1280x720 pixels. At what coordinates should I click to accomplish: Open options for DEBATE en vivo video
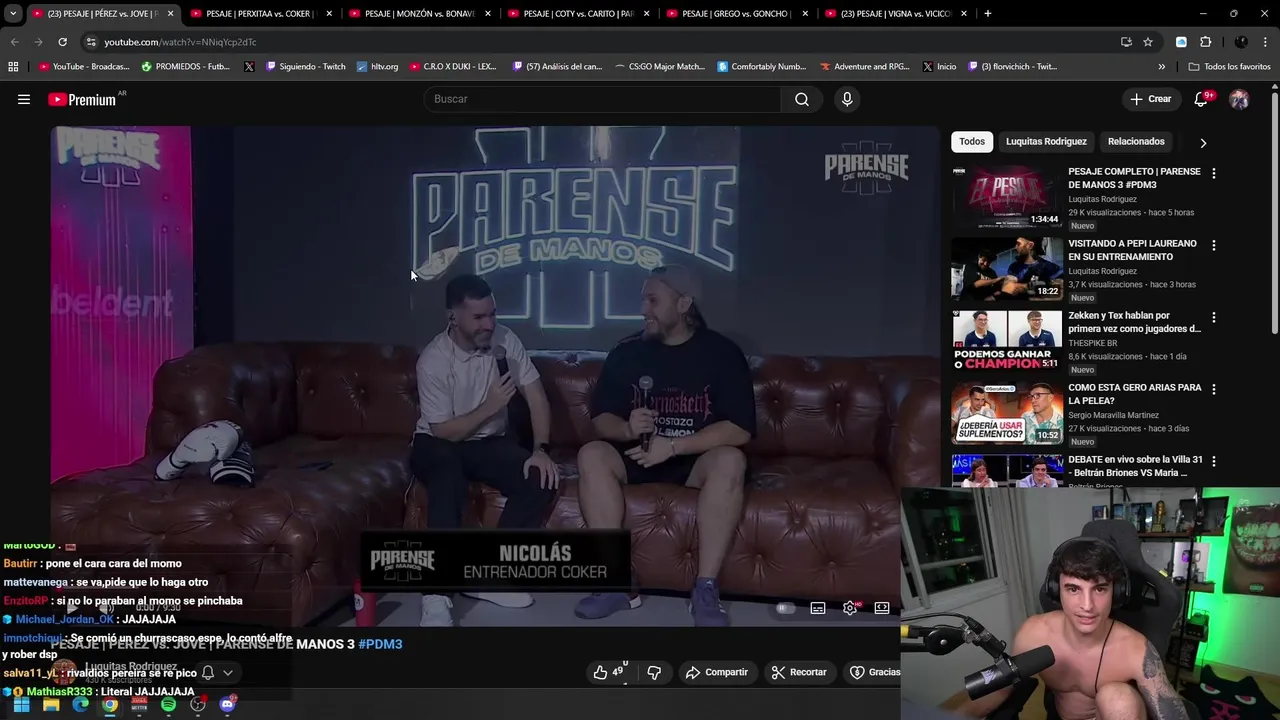click(1214, 461)
